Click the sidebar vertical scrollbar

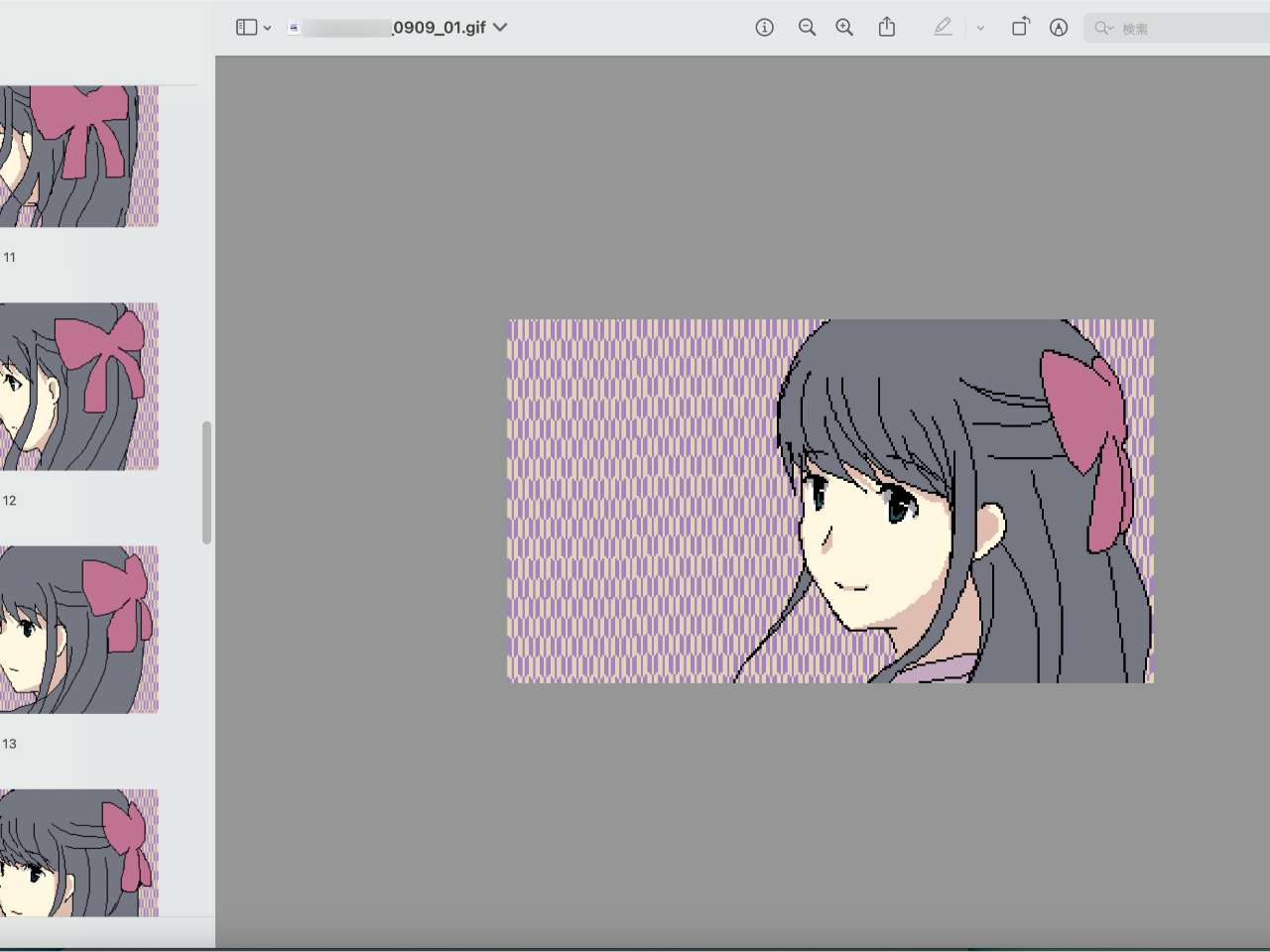tap(206, 483)
